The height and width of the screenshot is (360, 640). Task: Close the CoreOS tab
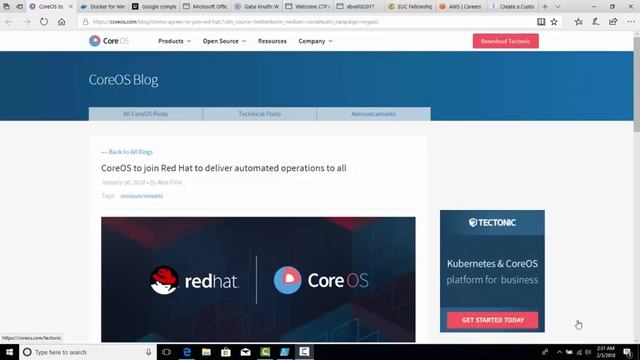(x=71, y=7)
